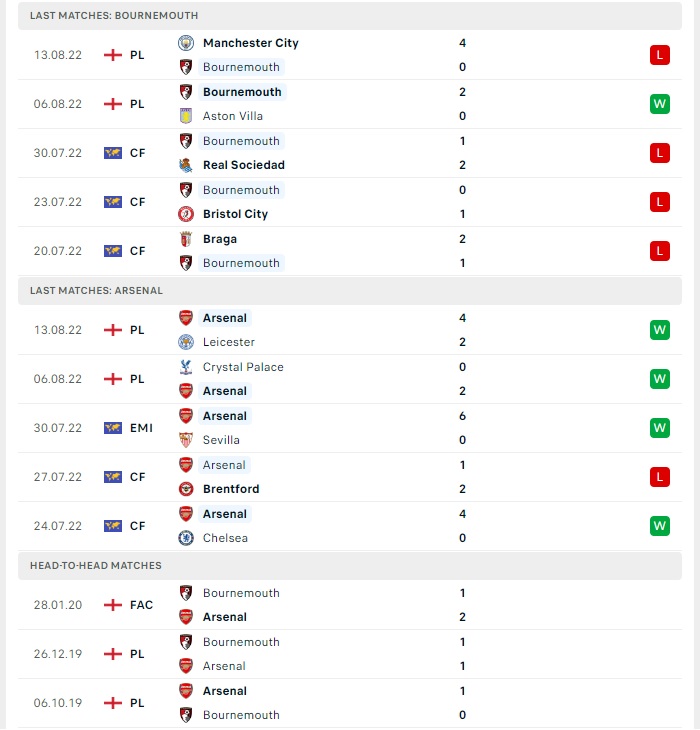Click the red L badge for Manchester City match
Screen dimensions: 700x730
point(660,55)
